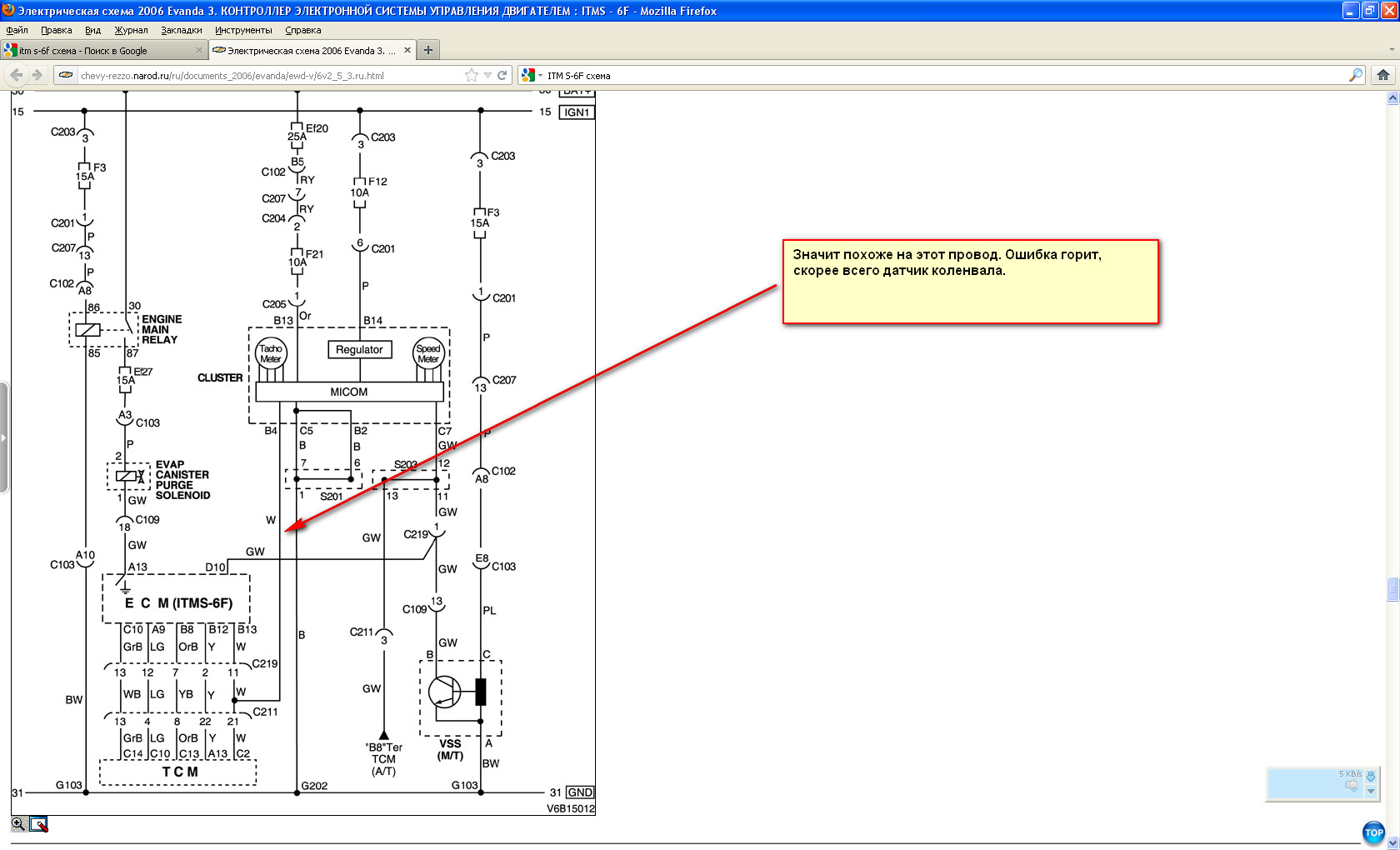The image size is (1400, 850).
Task: Open the Справка menu
Action: [x=303, y=30]
